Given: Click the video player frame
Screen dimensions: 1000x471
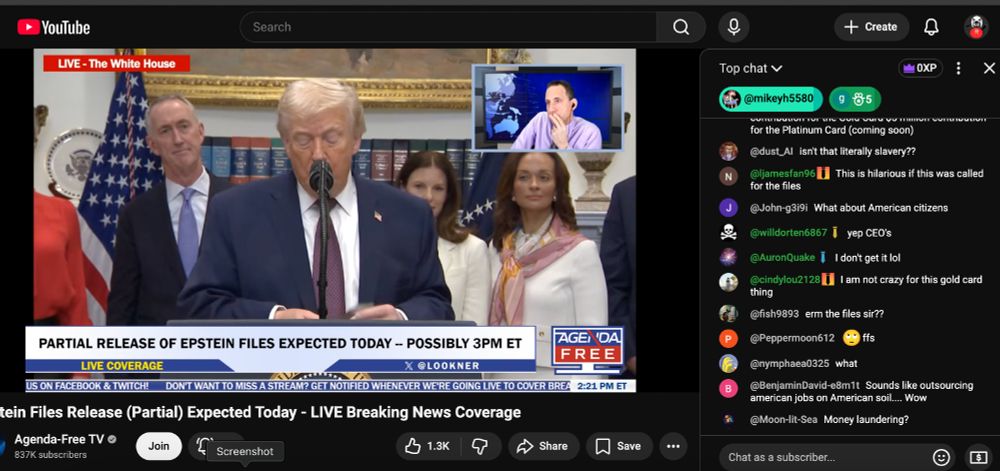Looking at the screenshot, I should [335, 221].
